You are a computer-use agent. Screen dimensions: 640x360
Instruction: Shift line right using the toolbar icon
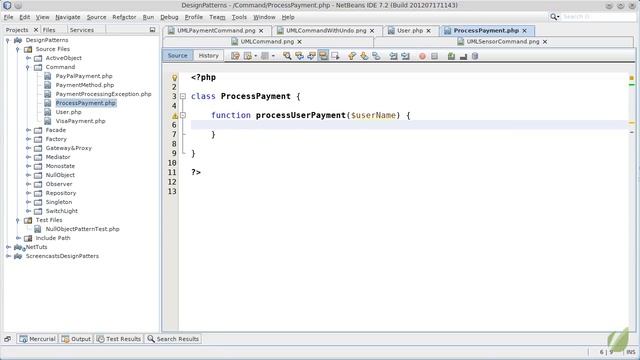tap(405, 56)
